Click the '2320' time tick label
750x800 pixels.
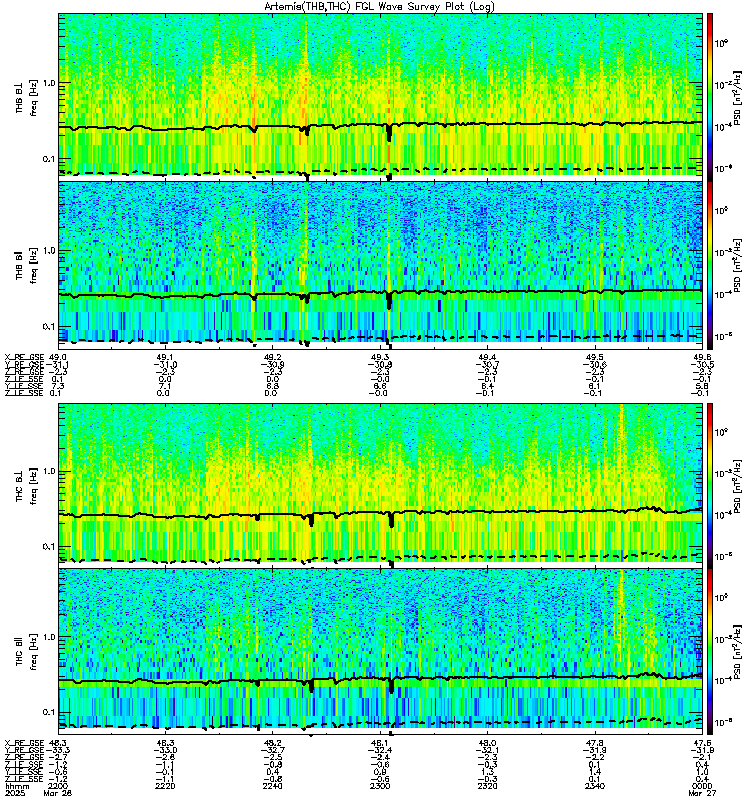[x=487, y=786]
